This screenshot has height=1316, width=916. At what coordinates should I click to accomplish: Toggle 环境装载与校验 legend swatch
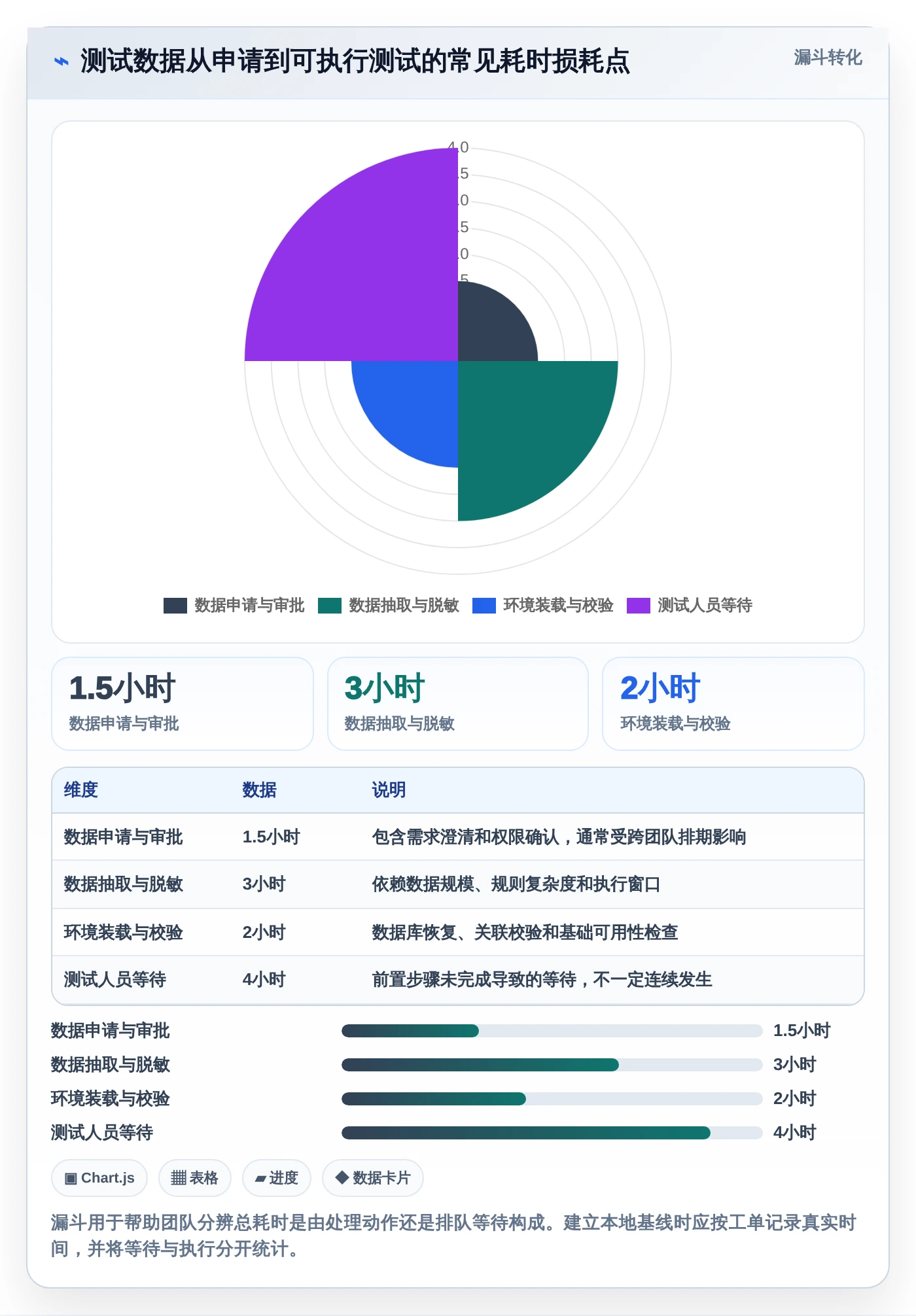click(484, 606)
